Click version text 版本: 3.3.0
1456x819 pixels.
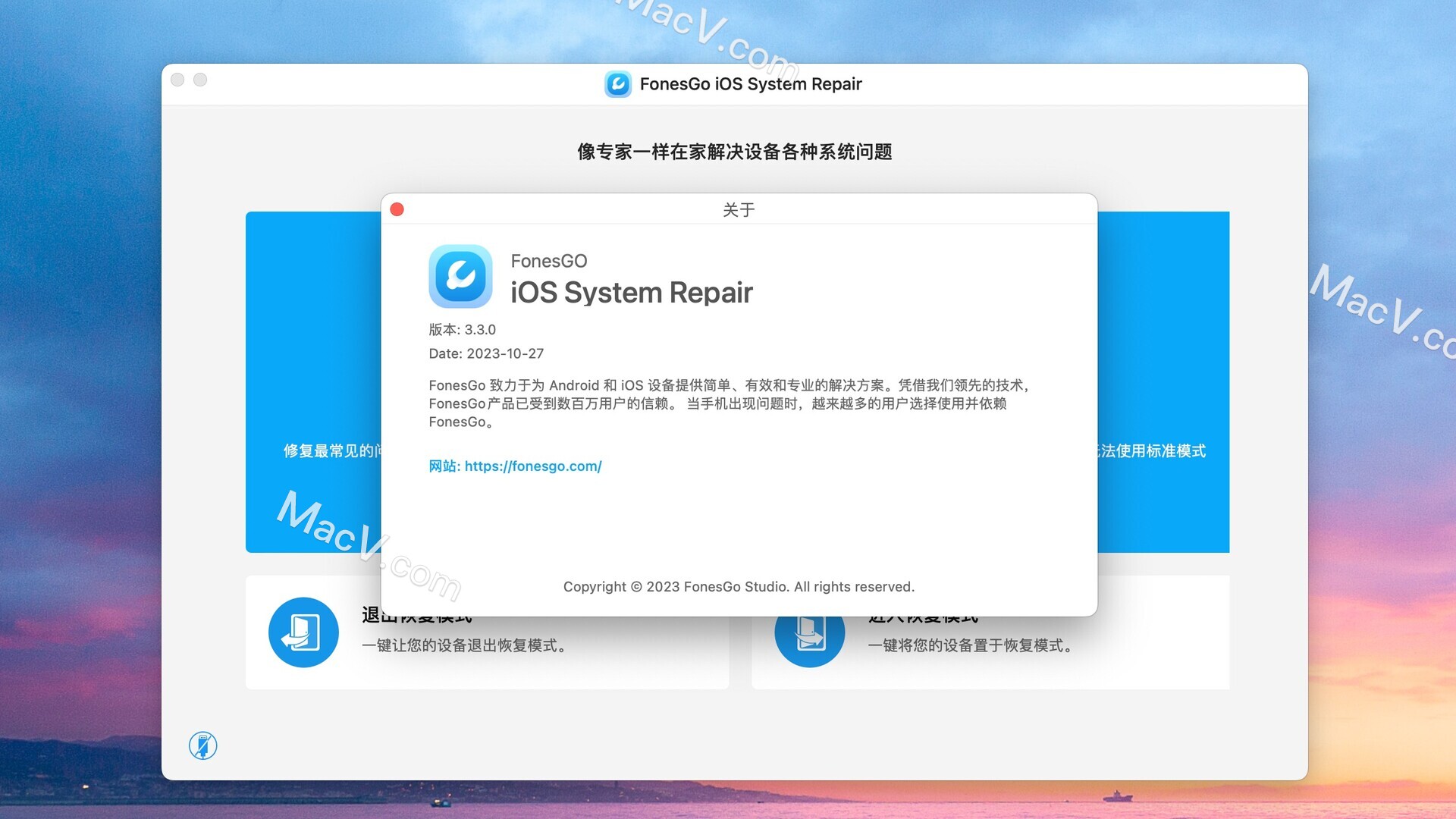point(462,330)
